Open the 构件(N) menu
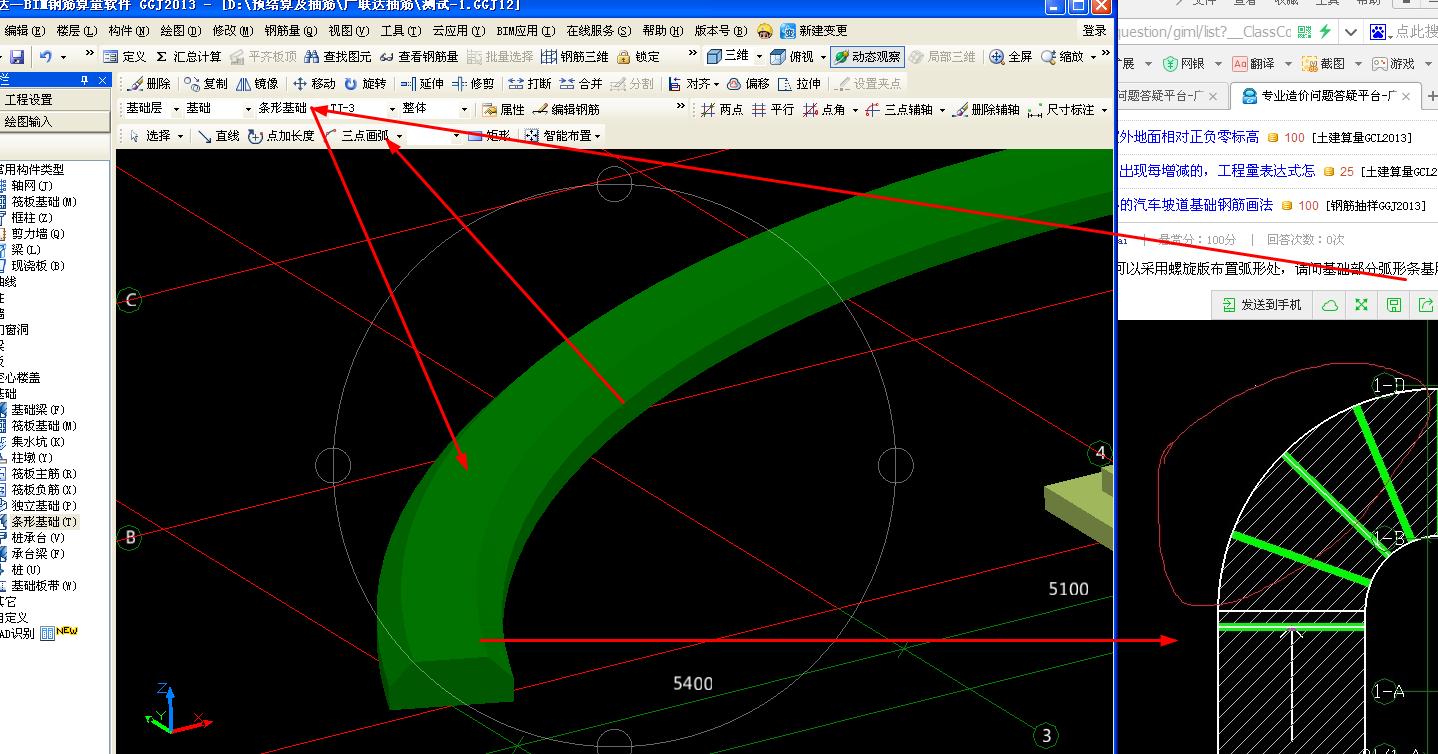1438x754 pixels. pyautogui.click(x=127, y=31)
